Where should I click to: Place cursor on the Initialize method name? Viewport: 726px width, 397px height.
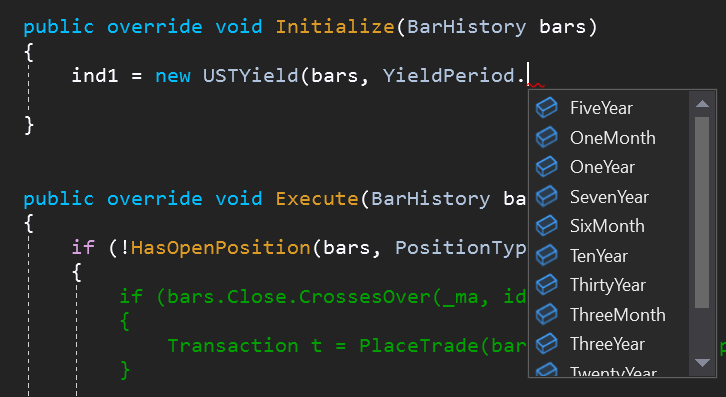(x=335, y=26)
